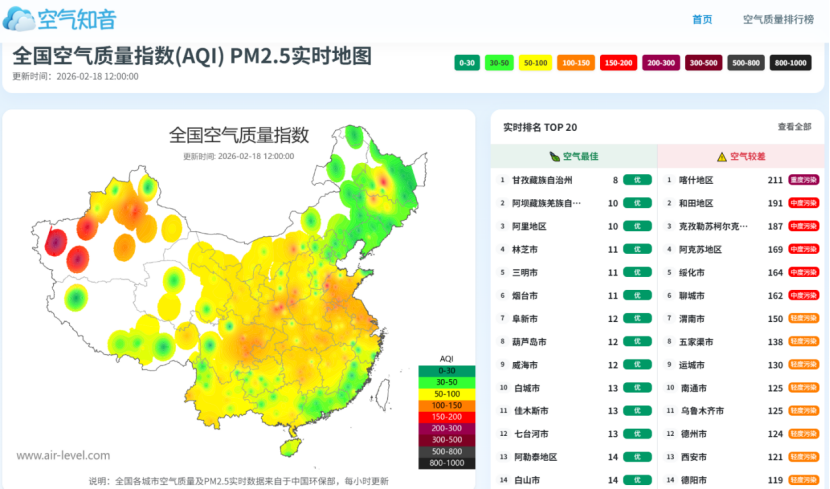
Task: Select the 空气较差 ranking tab
Action: tap(741, 156)
